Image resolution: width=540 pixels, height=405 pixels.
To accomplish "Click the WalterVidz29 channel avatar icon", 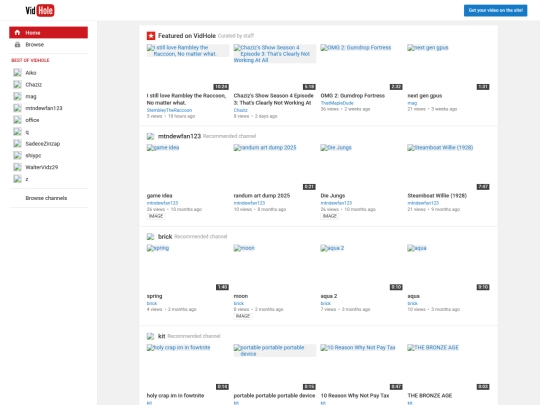I will click(17, 167).
